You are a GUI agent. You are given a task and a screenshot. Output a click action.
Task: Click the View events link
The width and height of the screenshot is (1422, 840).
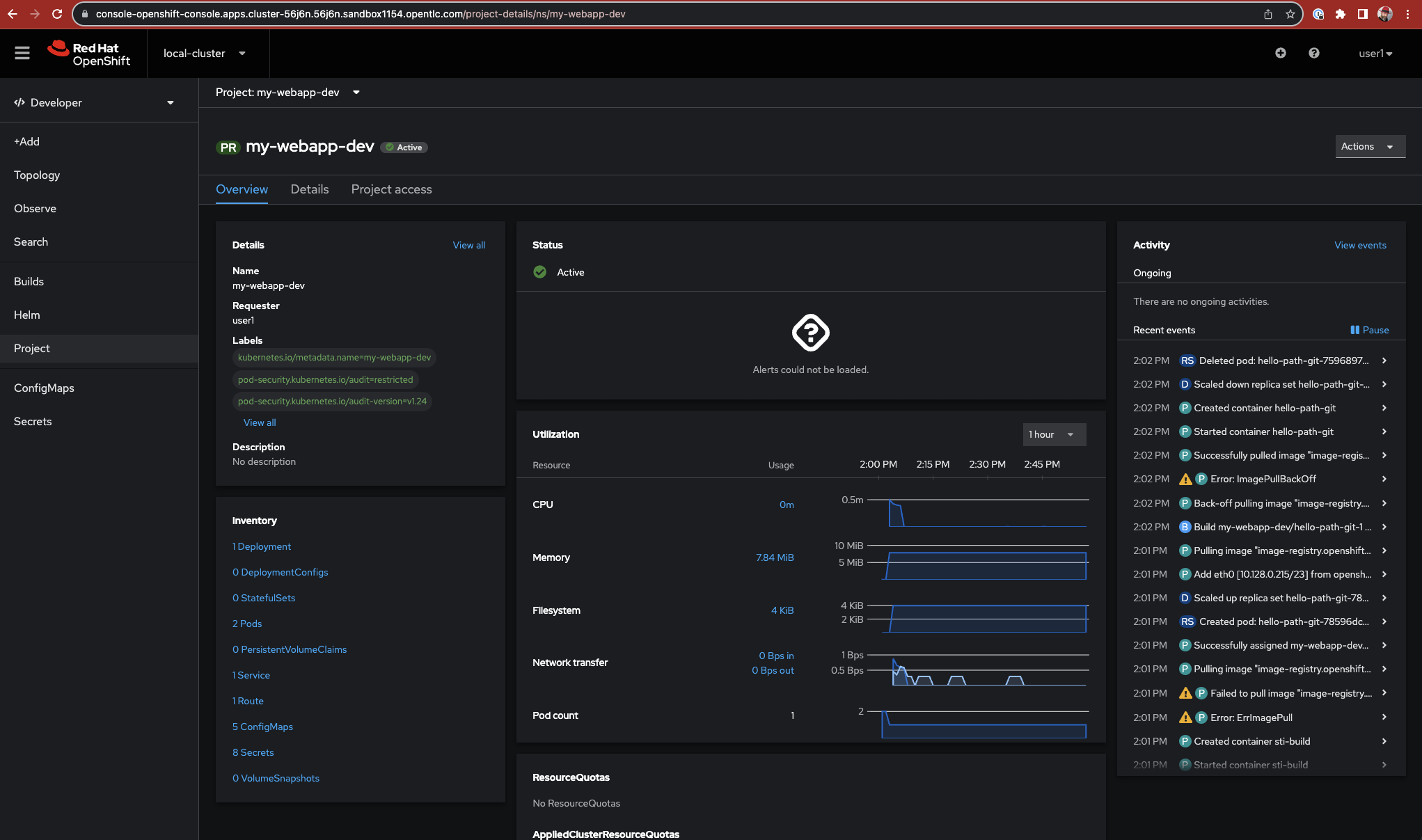click(1360, 245)
